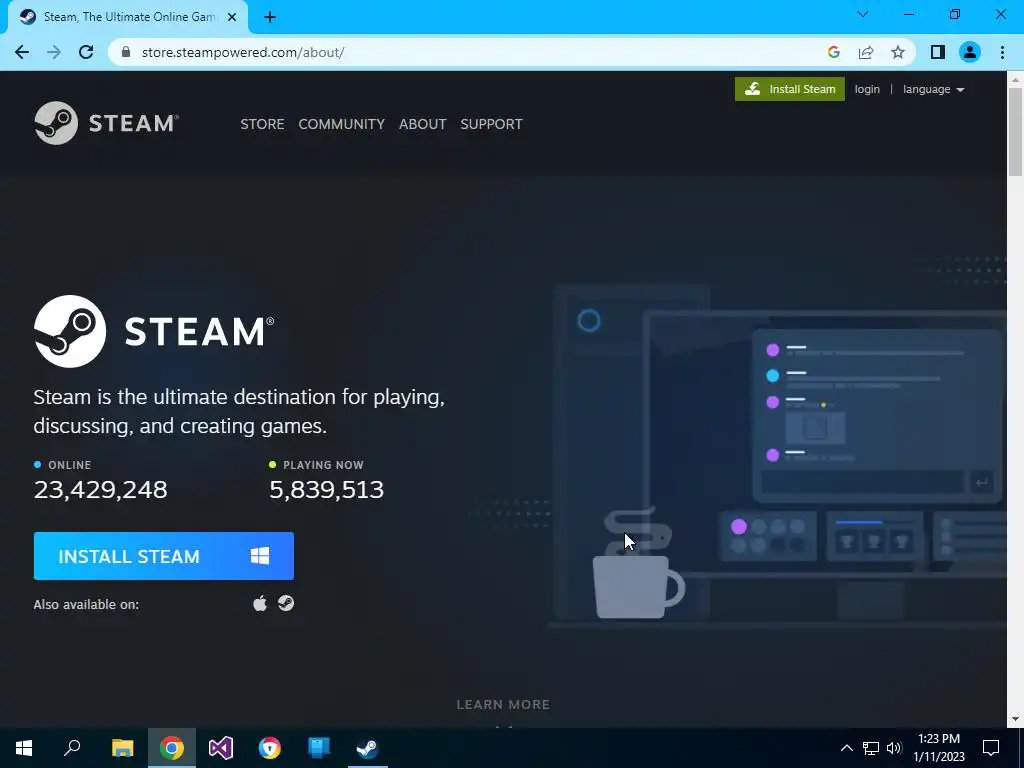Close the Steam browser tab

tap(231, 17)
